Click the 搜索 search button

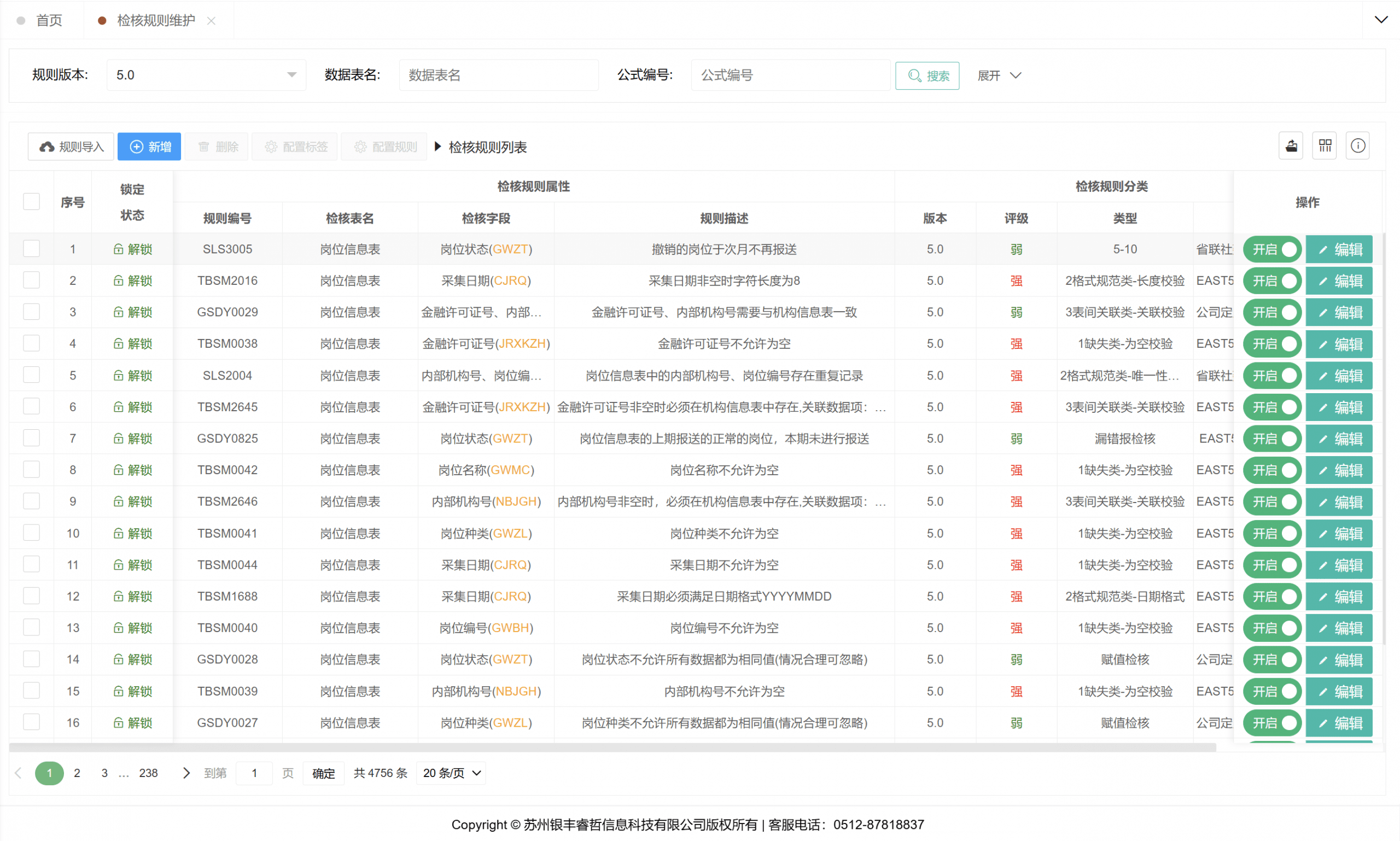(927, 76)
